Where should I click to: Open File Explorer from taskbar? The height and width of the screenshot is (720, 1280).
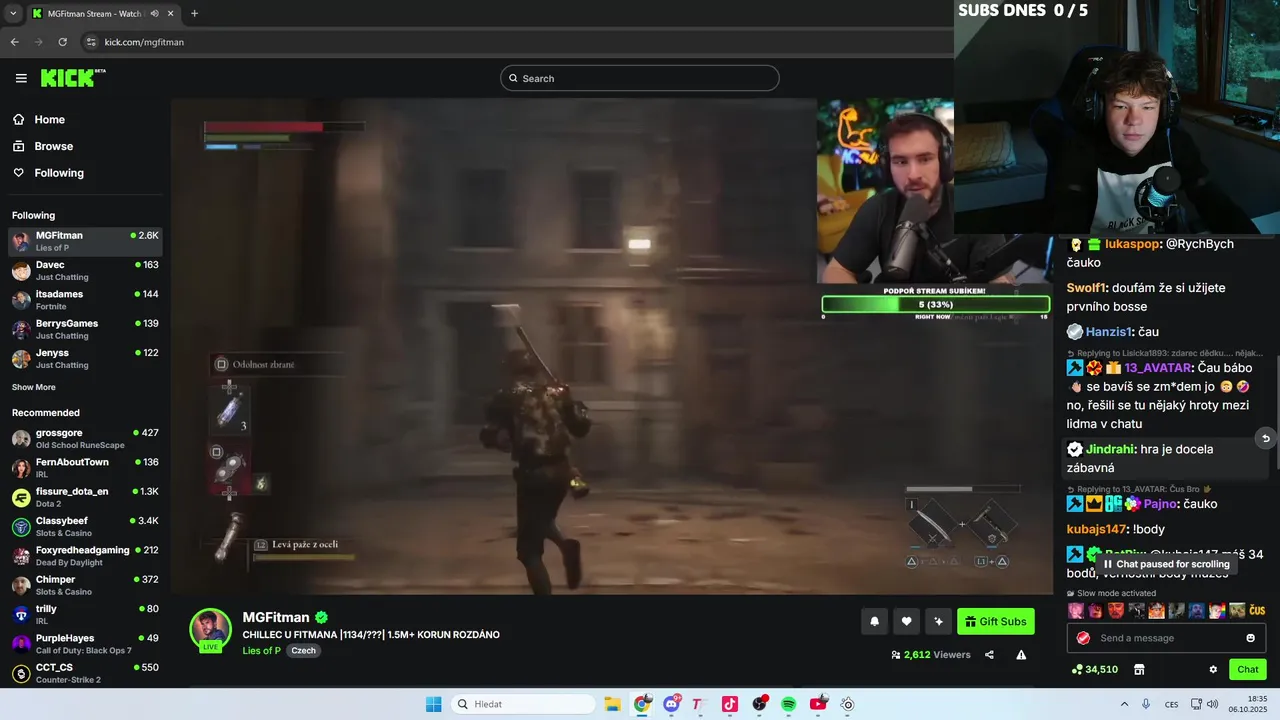click(612, 704)
